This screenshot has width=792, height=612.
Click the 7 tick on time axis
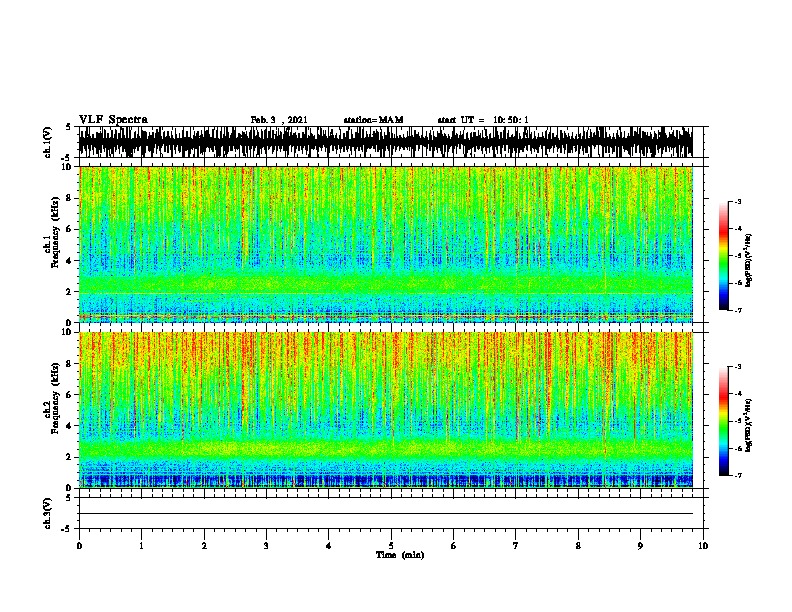coord(516,545)
